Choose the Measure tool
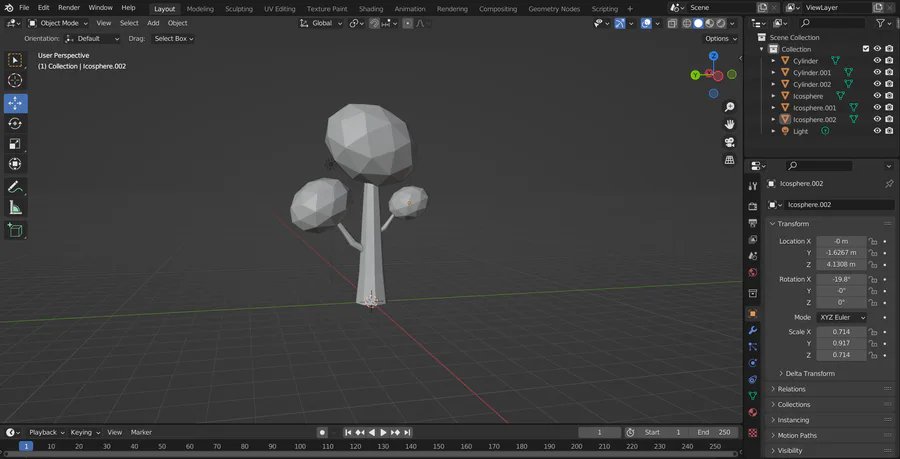This screenshot has width=900, height=459. pos(15,207)
